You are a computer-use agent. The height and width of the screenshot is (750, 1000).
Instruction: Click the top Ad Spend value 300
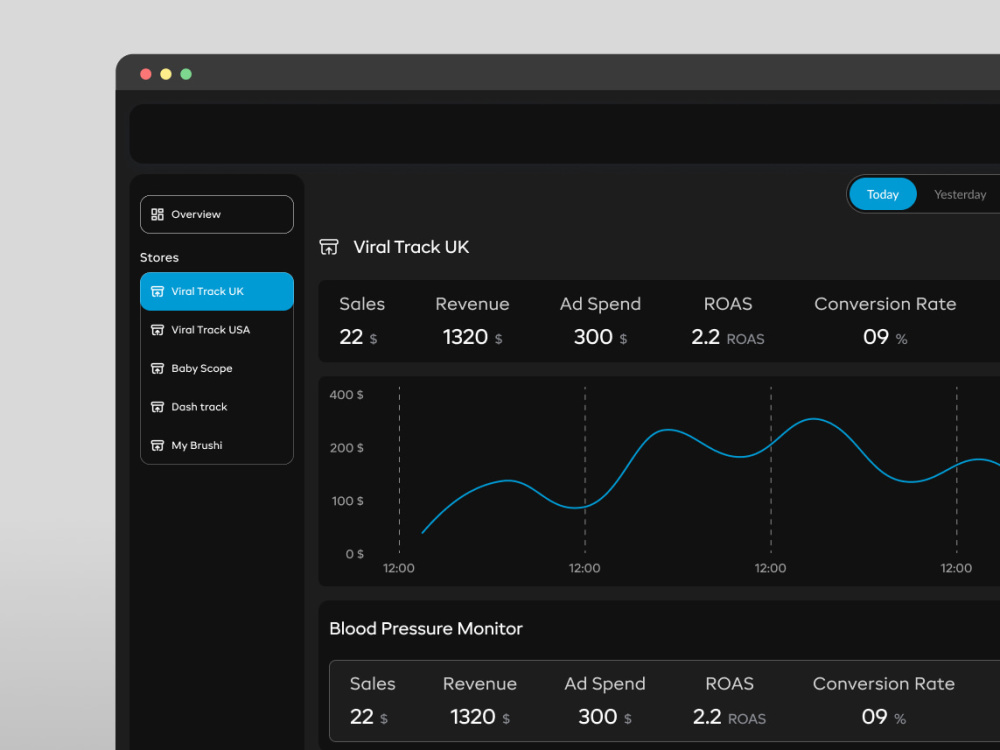[x=593, y=337]
